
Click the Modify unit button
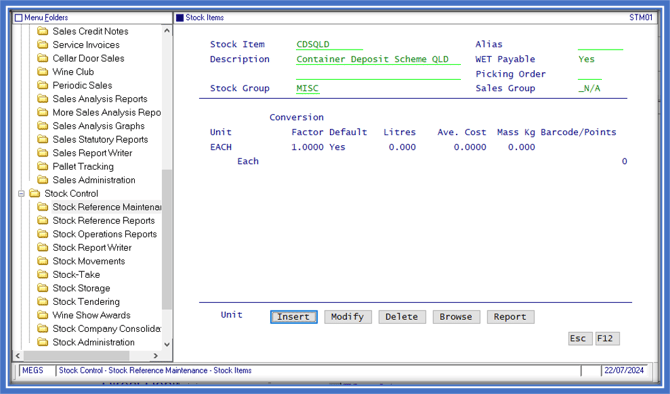347,317
